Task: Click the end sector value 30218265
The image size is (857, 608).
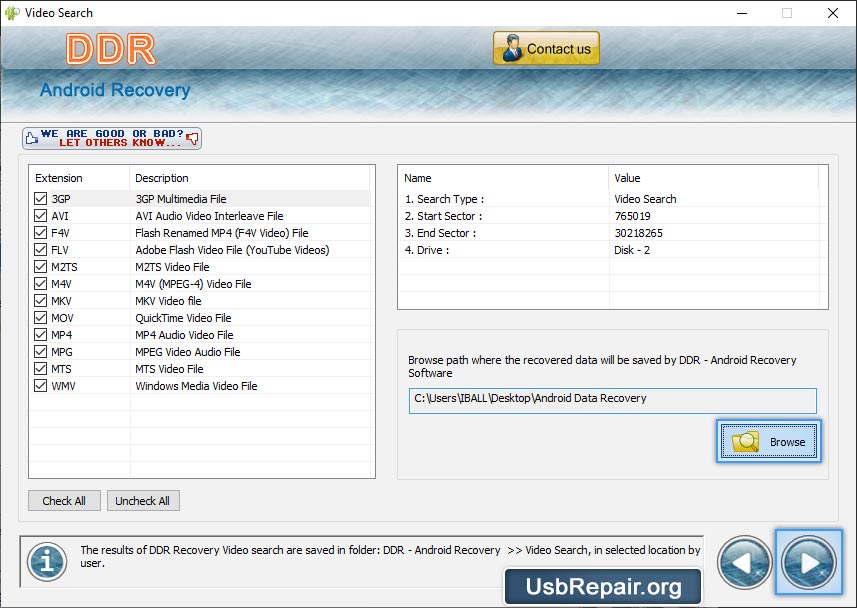Action: [638, 233]
